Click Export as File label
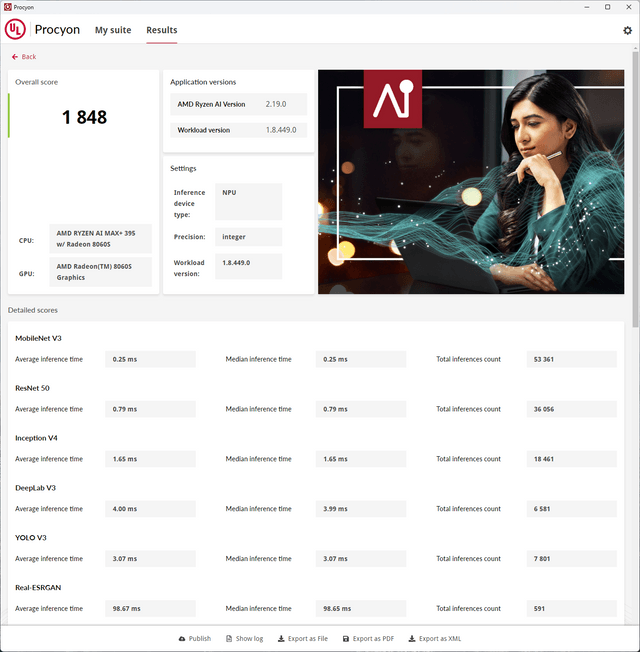Image resolution: width=640 pixels, height=652 pixels. (308, 639)
